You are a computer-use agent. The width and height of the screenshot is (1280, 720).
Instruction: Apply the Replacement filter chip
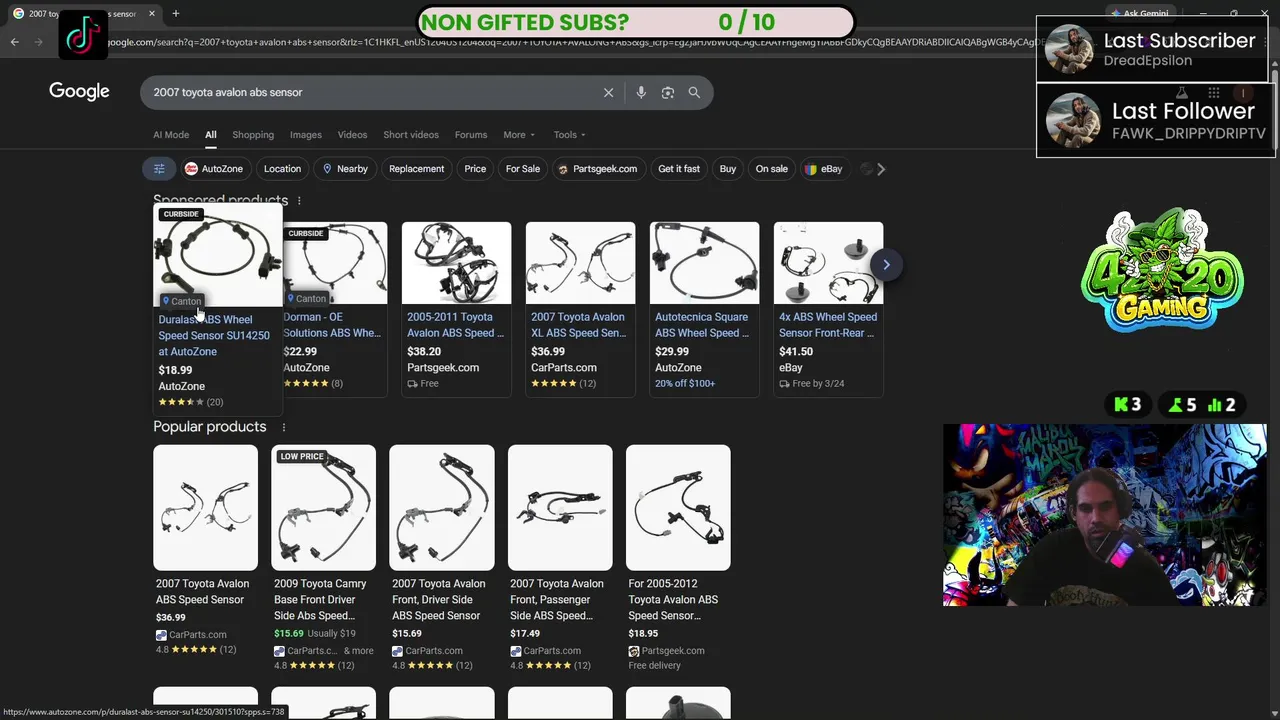(416, 169)
